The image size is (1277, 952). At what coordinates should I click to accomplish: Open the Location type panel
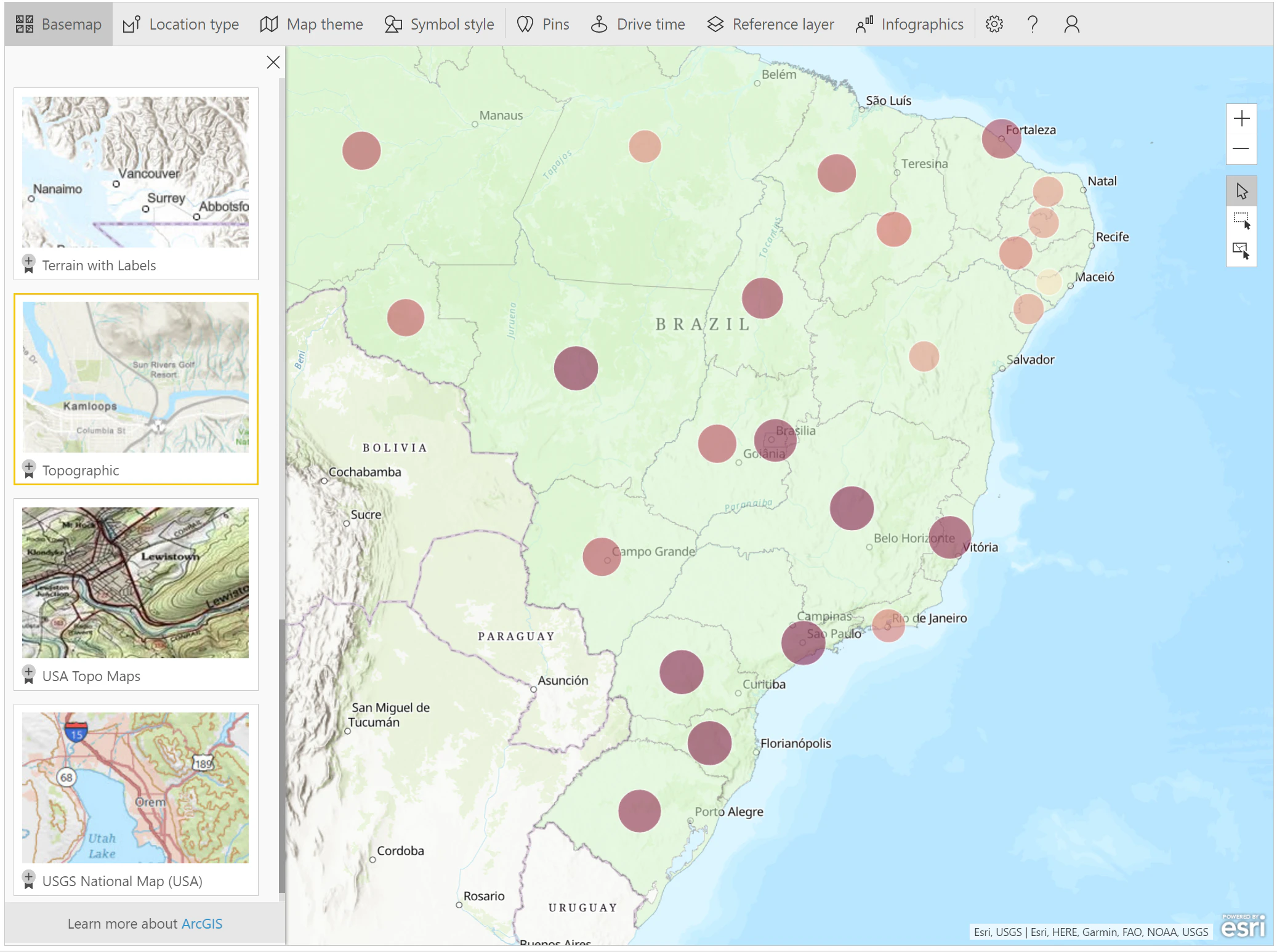coord(180,24)
